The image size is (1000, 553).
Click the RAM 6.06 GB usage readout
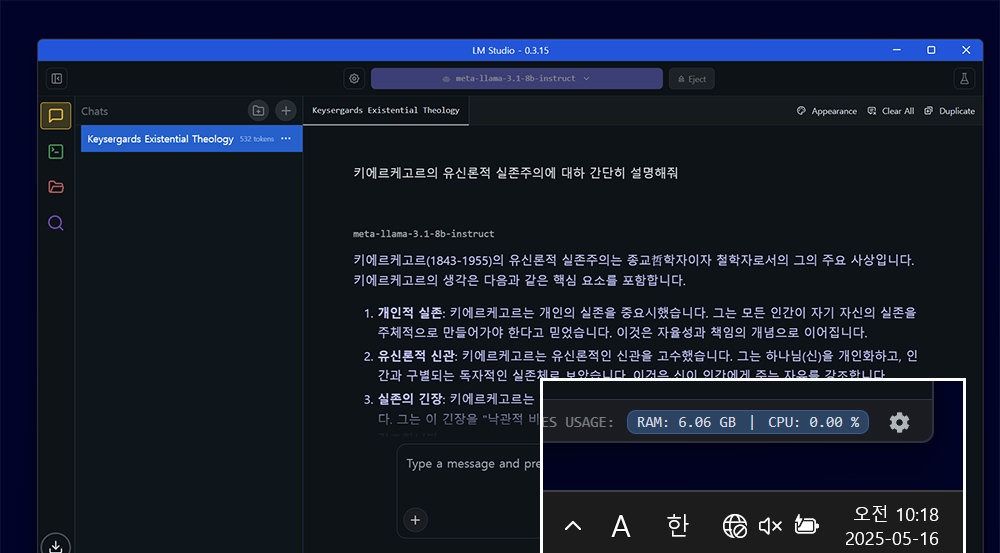[686, 422]
